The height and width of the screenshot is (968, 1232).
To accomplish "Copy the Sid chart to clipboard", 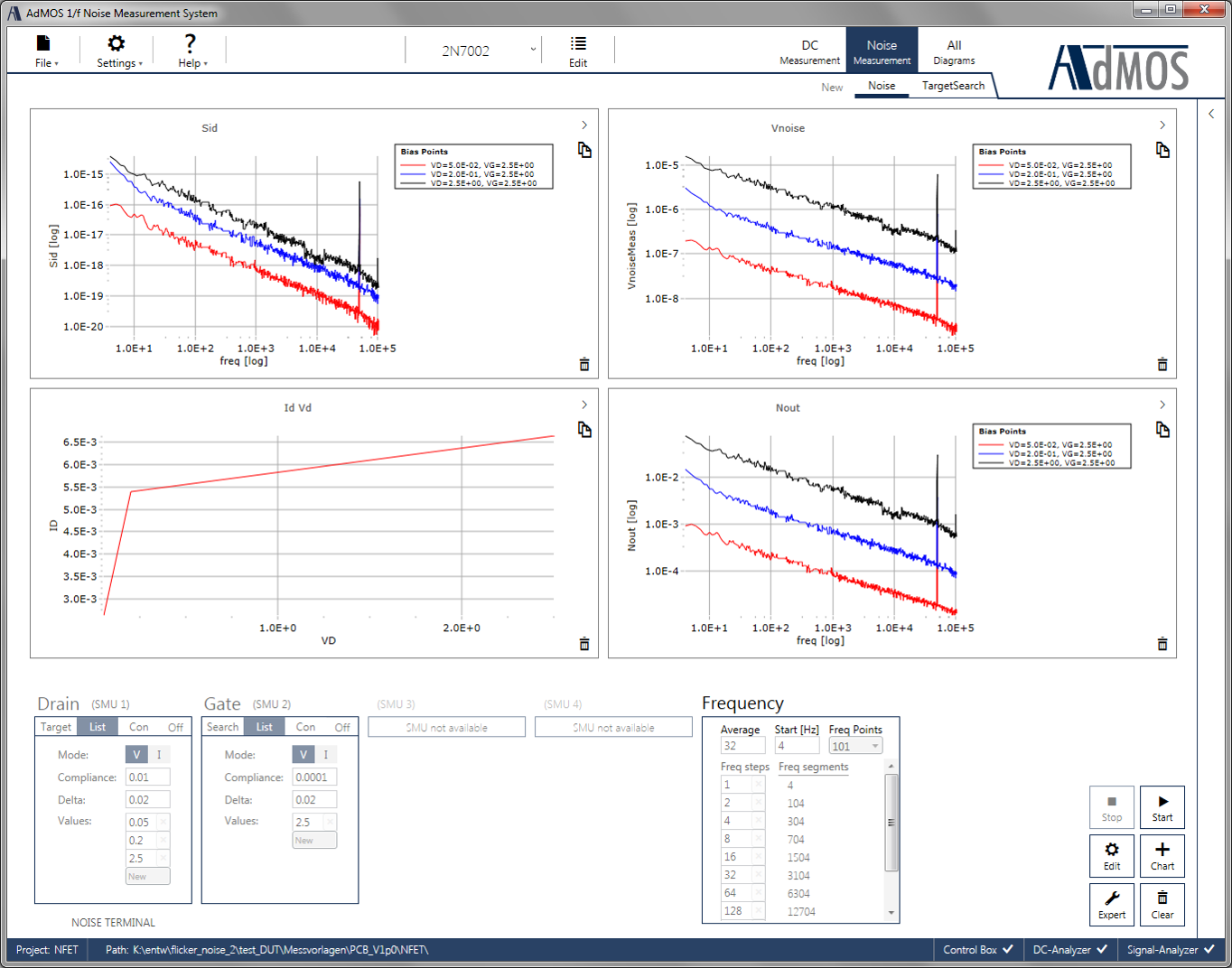I will pyautogui.click(x=584, y=150).
